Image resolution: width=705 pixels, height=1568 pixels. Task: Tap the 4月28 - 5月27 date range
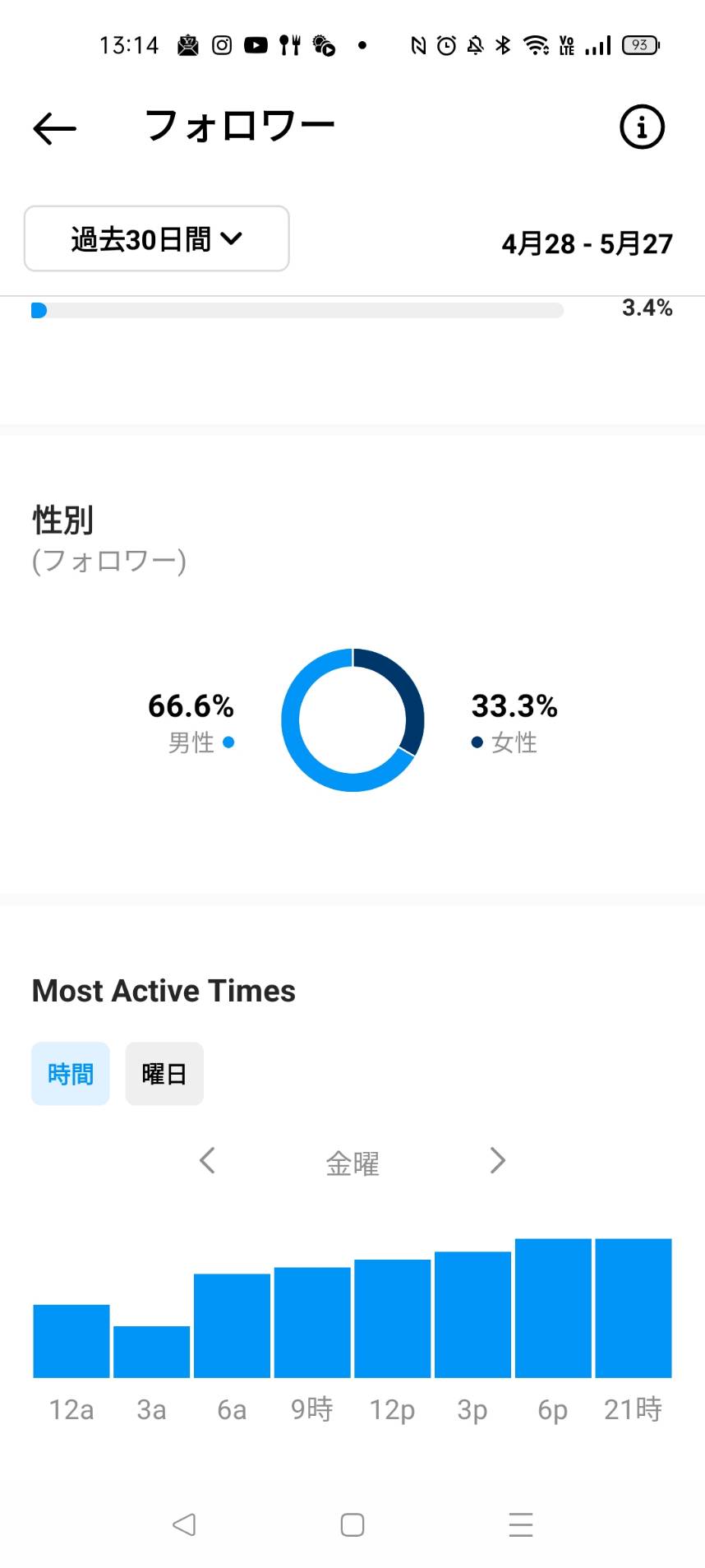click(x=587, y=243)
